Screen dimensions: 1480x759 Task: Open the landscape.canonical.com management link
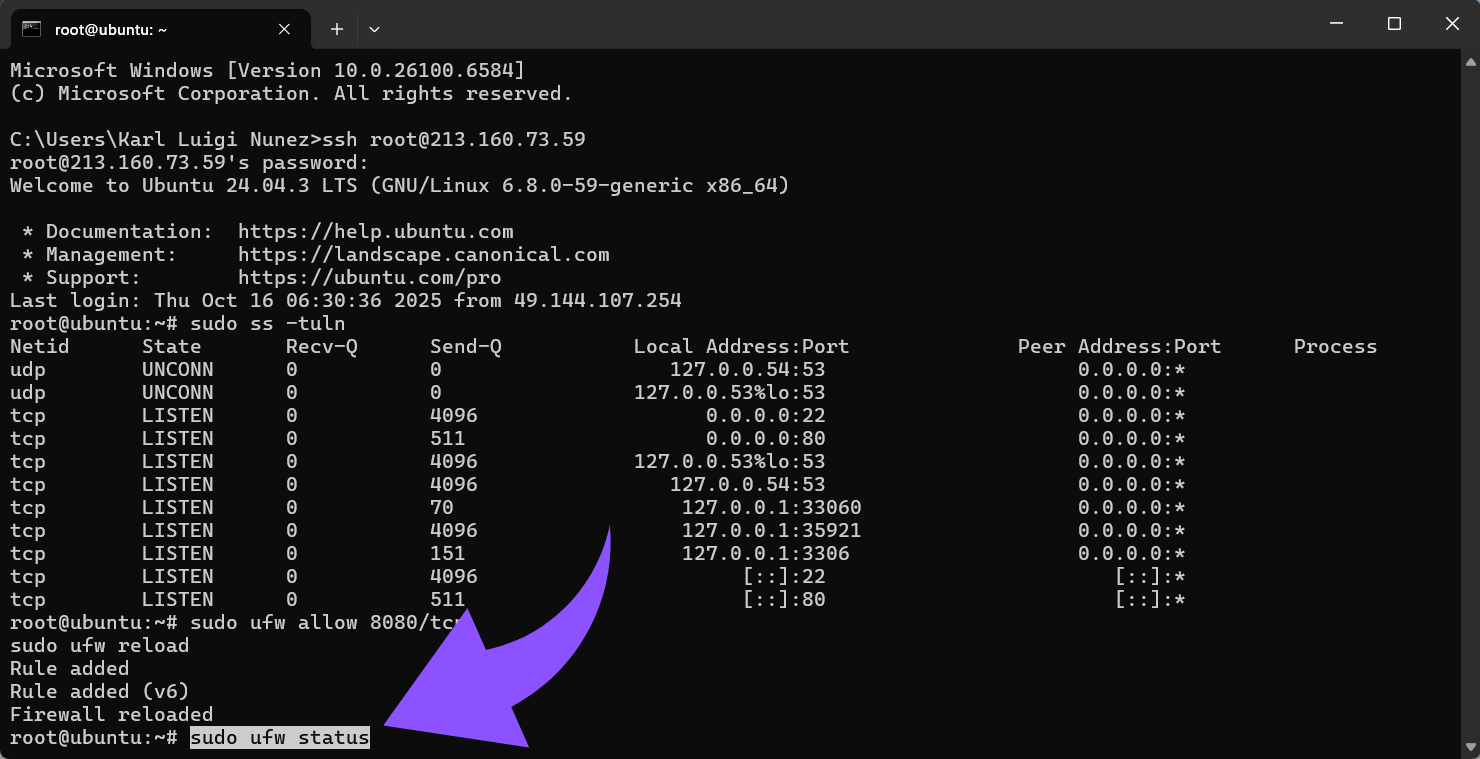coord(423,254)
